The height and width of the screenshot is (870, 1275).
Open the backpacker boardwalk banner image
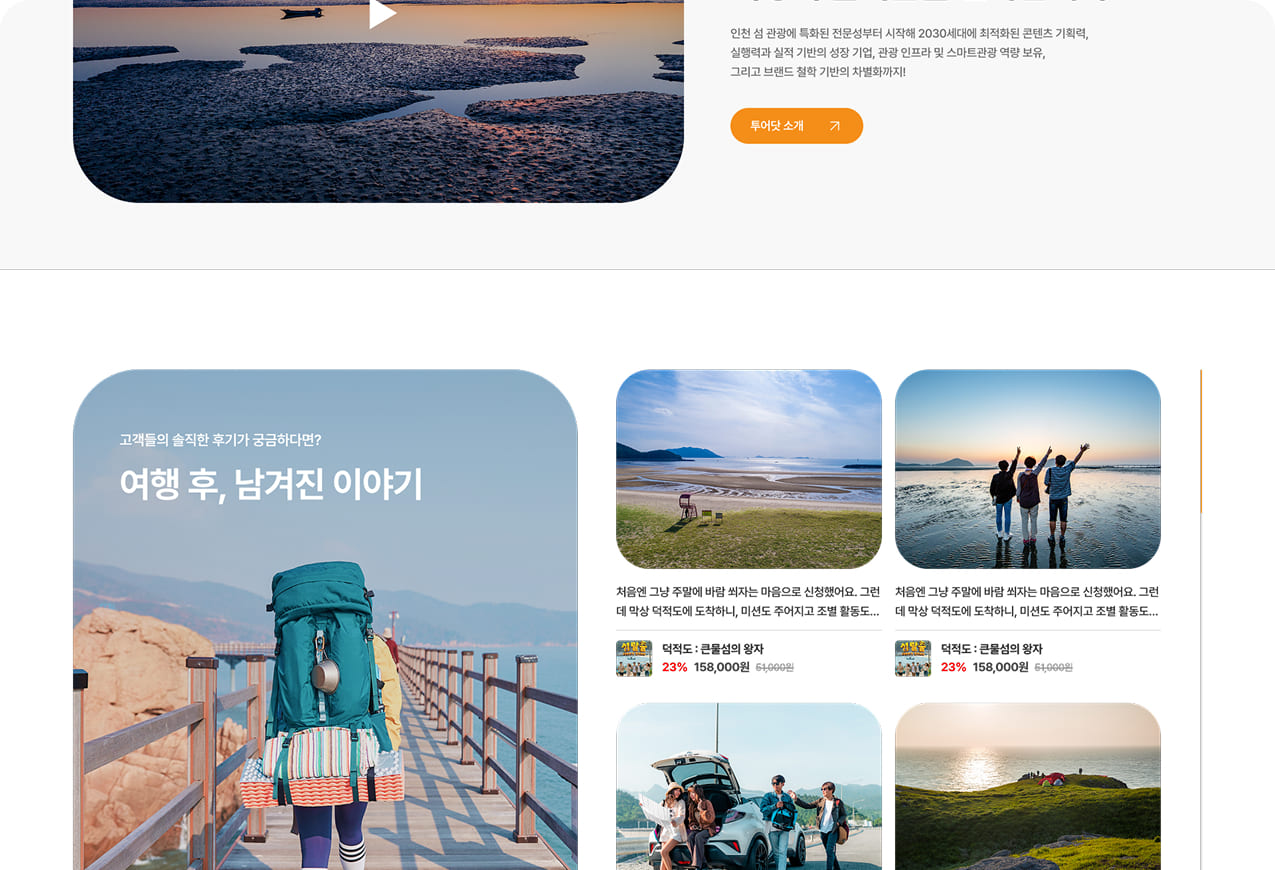click(325, 700)
